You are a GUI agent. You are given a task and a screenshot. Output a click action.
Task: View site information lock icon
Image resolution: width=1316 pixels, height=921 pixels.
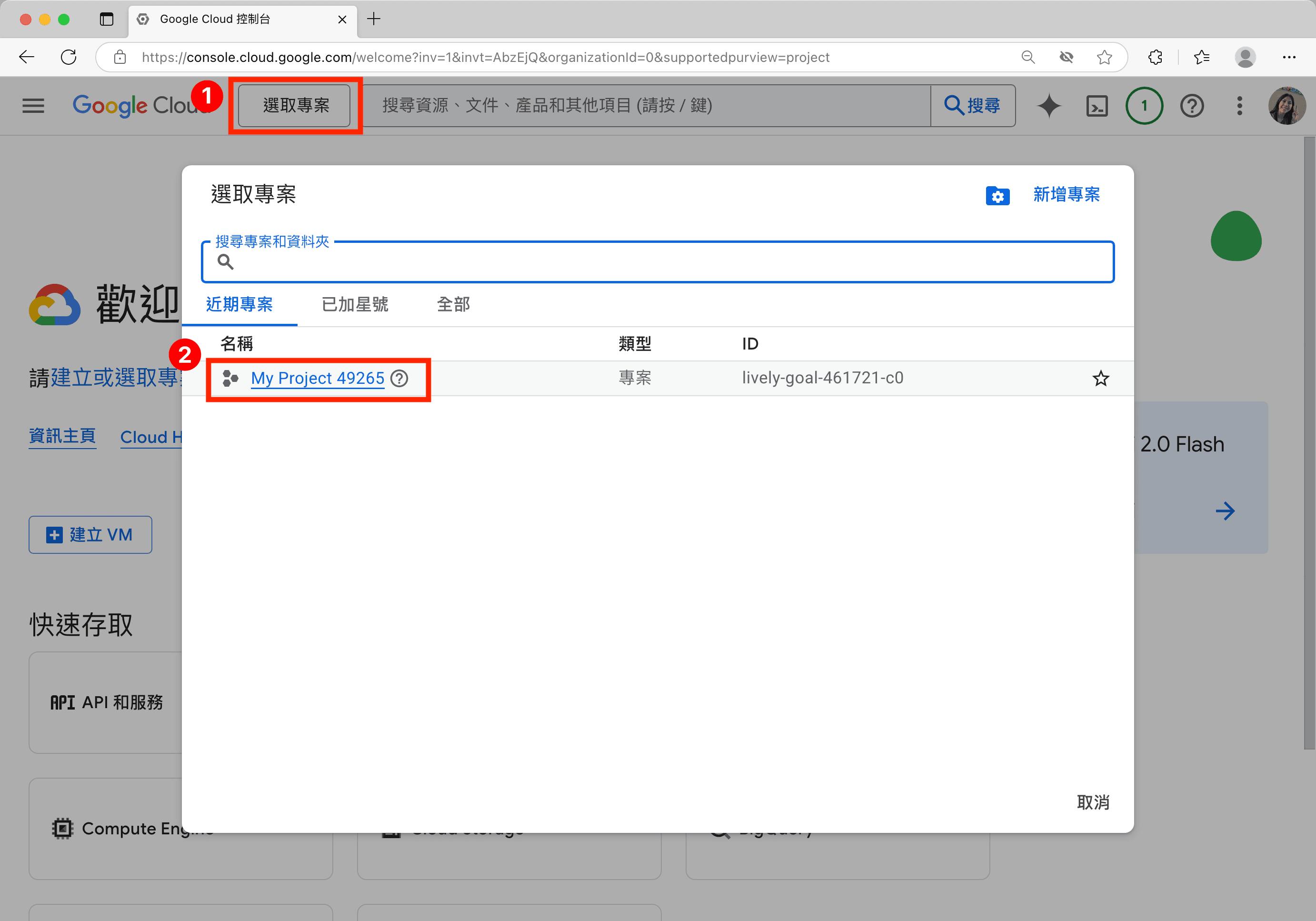120,57
